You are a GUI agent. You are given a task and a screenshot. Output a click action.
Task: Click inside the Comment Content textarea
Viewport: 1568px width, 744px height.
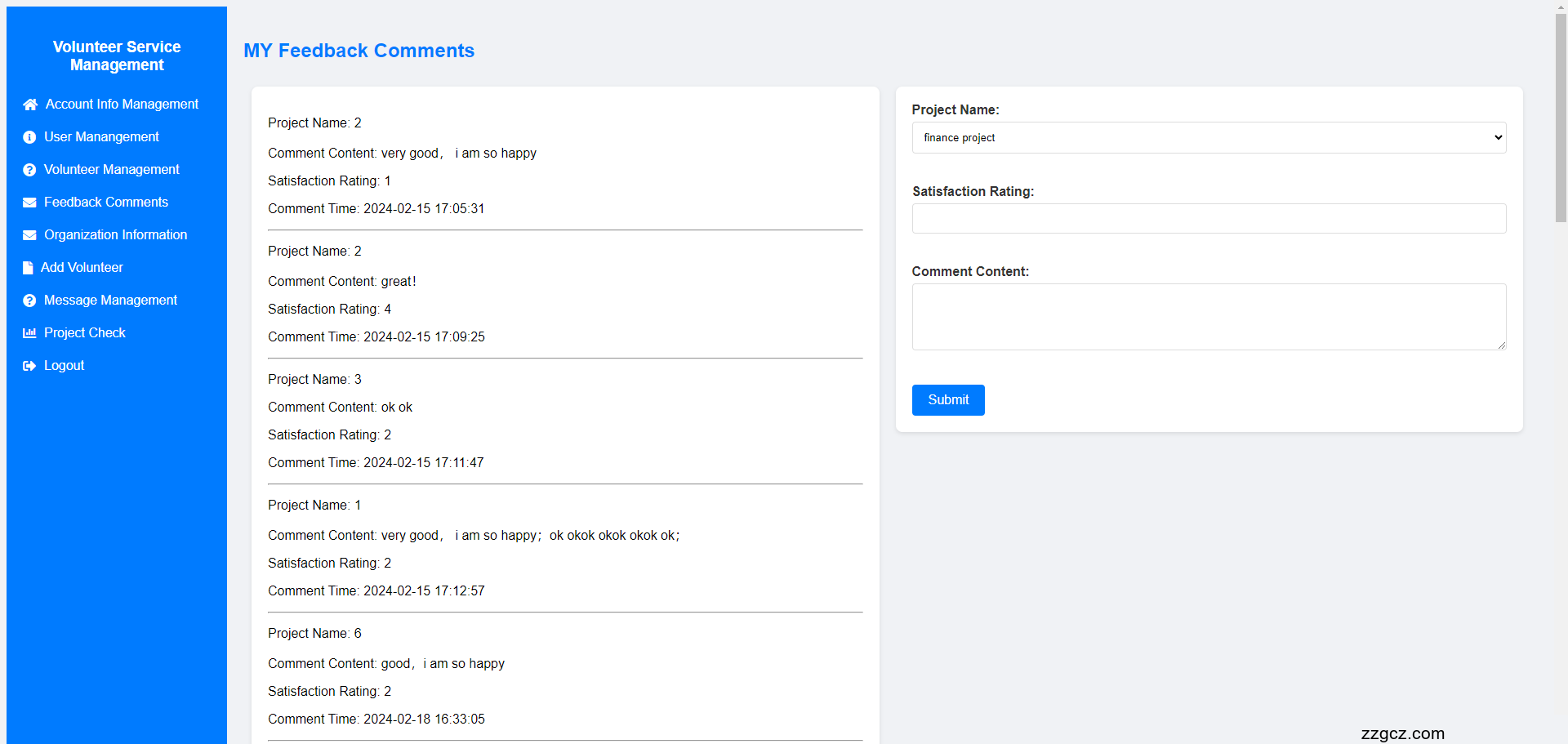(x=1208, y=317)
